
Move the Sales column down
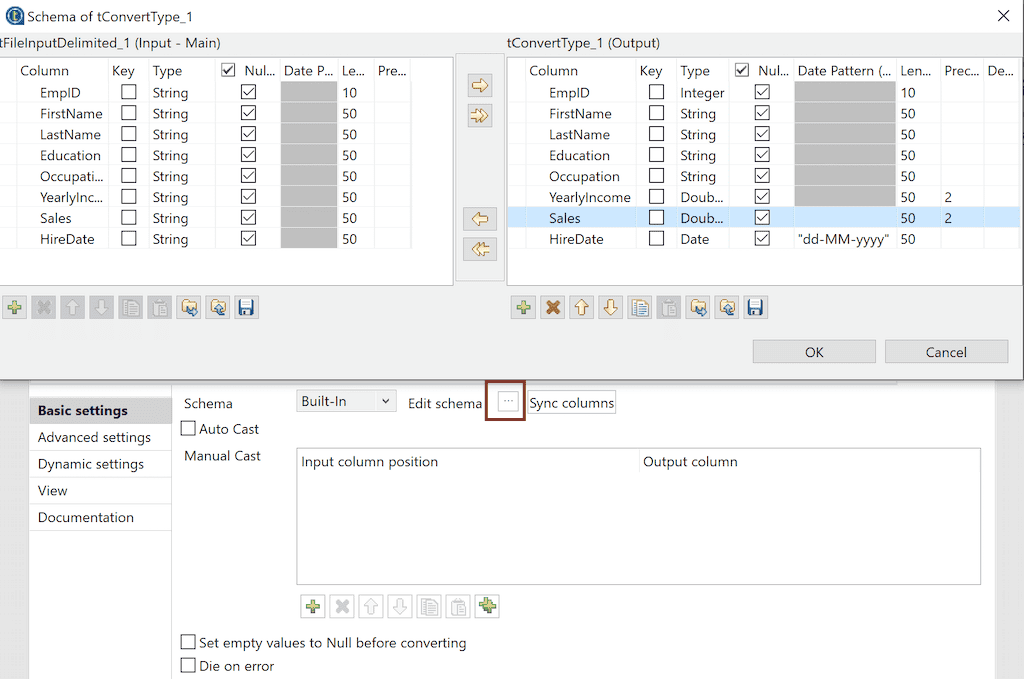610,307
